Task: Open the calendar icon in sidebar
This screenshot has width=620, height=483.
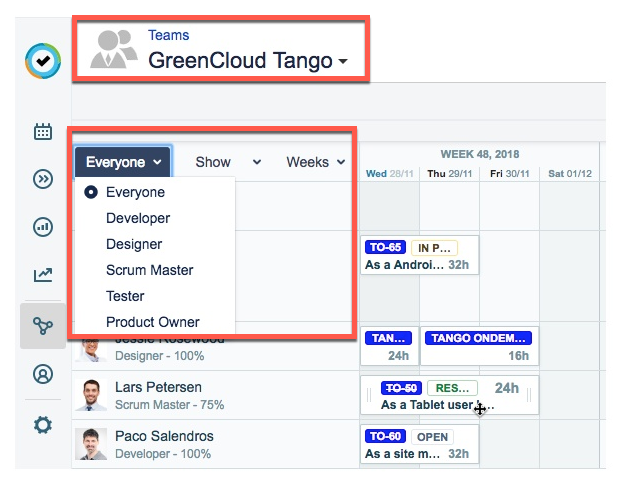Action: click(42, 132)
